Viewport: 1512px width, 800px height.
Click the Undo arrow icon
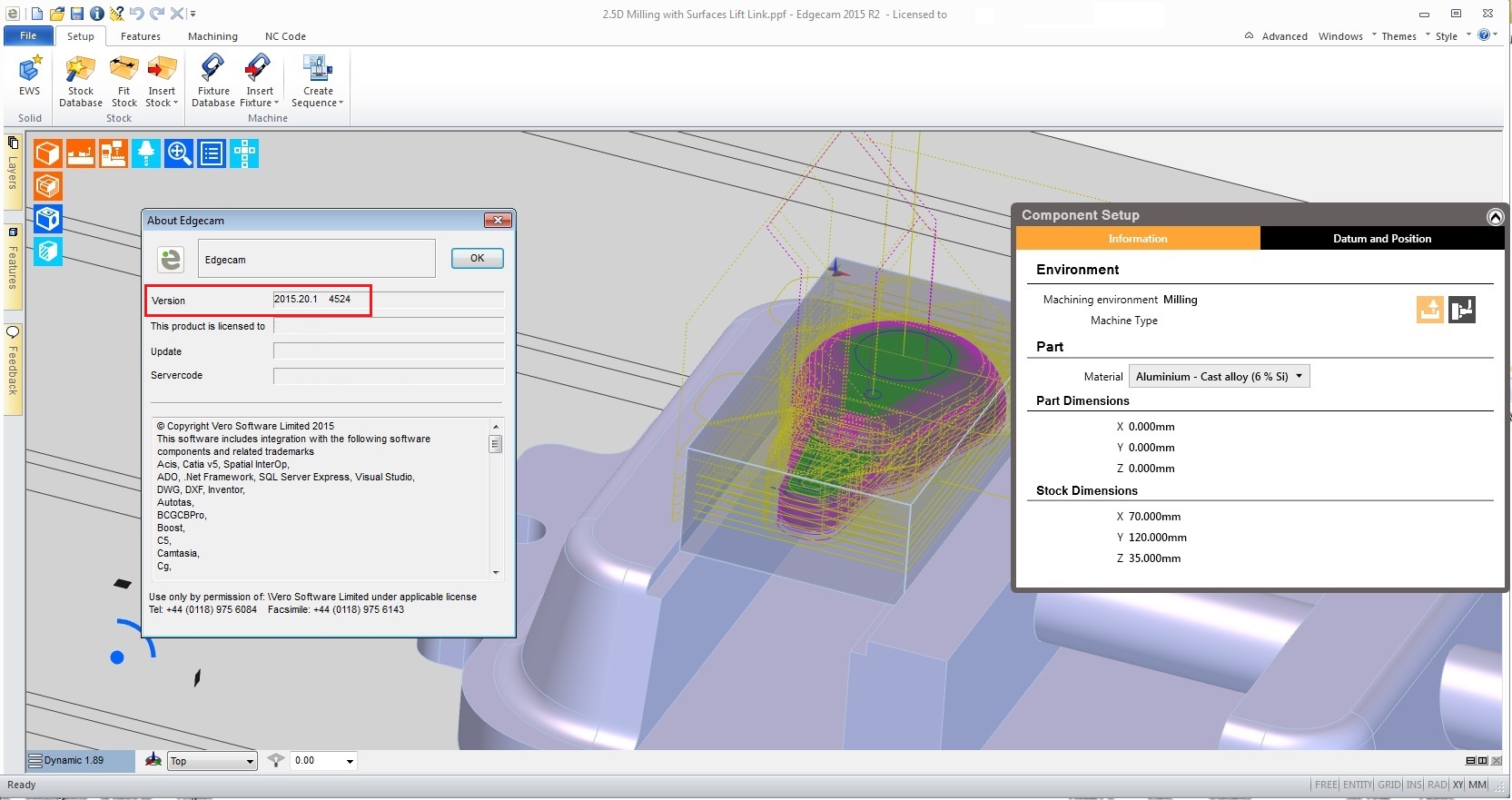[137, 14]
